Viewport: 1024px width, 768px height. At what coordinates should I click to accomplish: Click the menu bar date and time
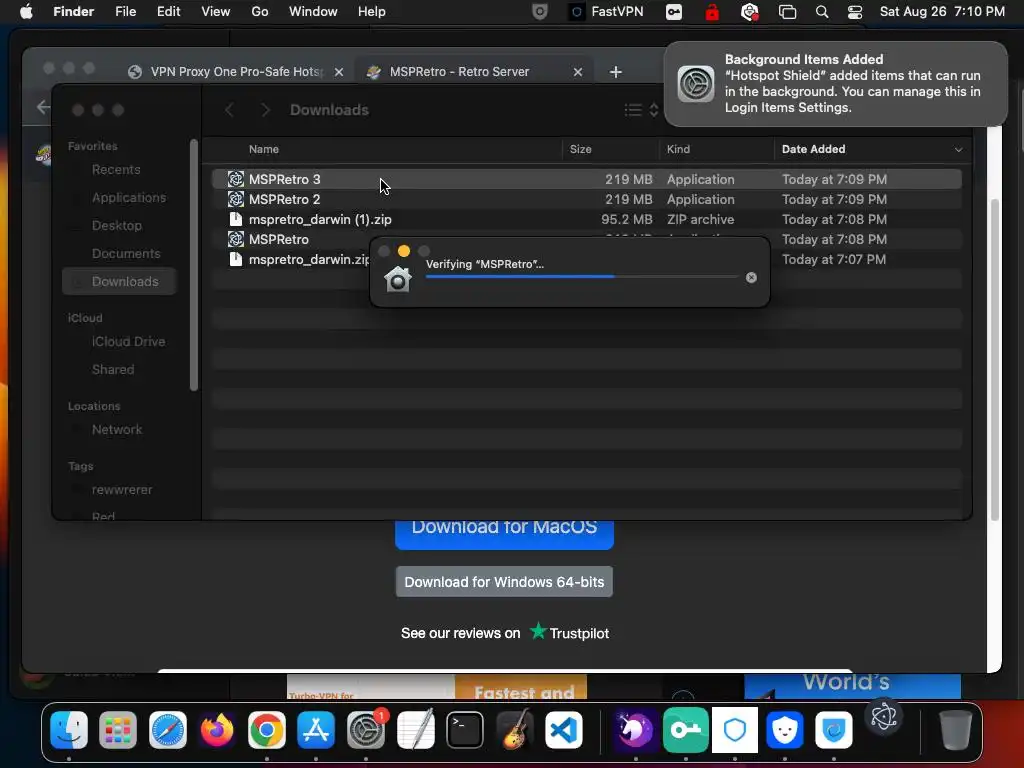click(x=942, y=12)
